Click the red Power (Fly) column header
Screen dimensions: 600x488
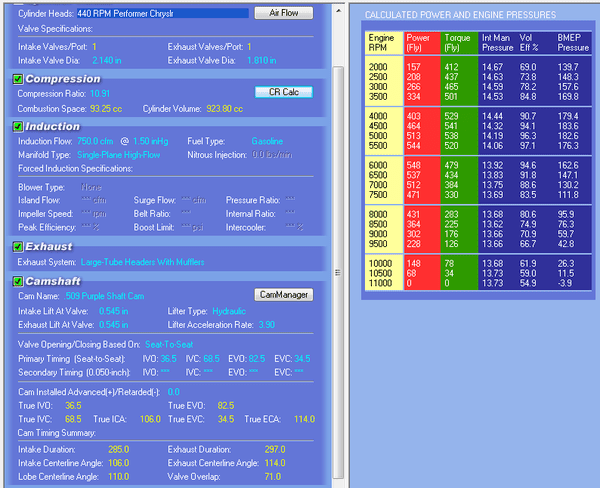(x=418, y=43)
